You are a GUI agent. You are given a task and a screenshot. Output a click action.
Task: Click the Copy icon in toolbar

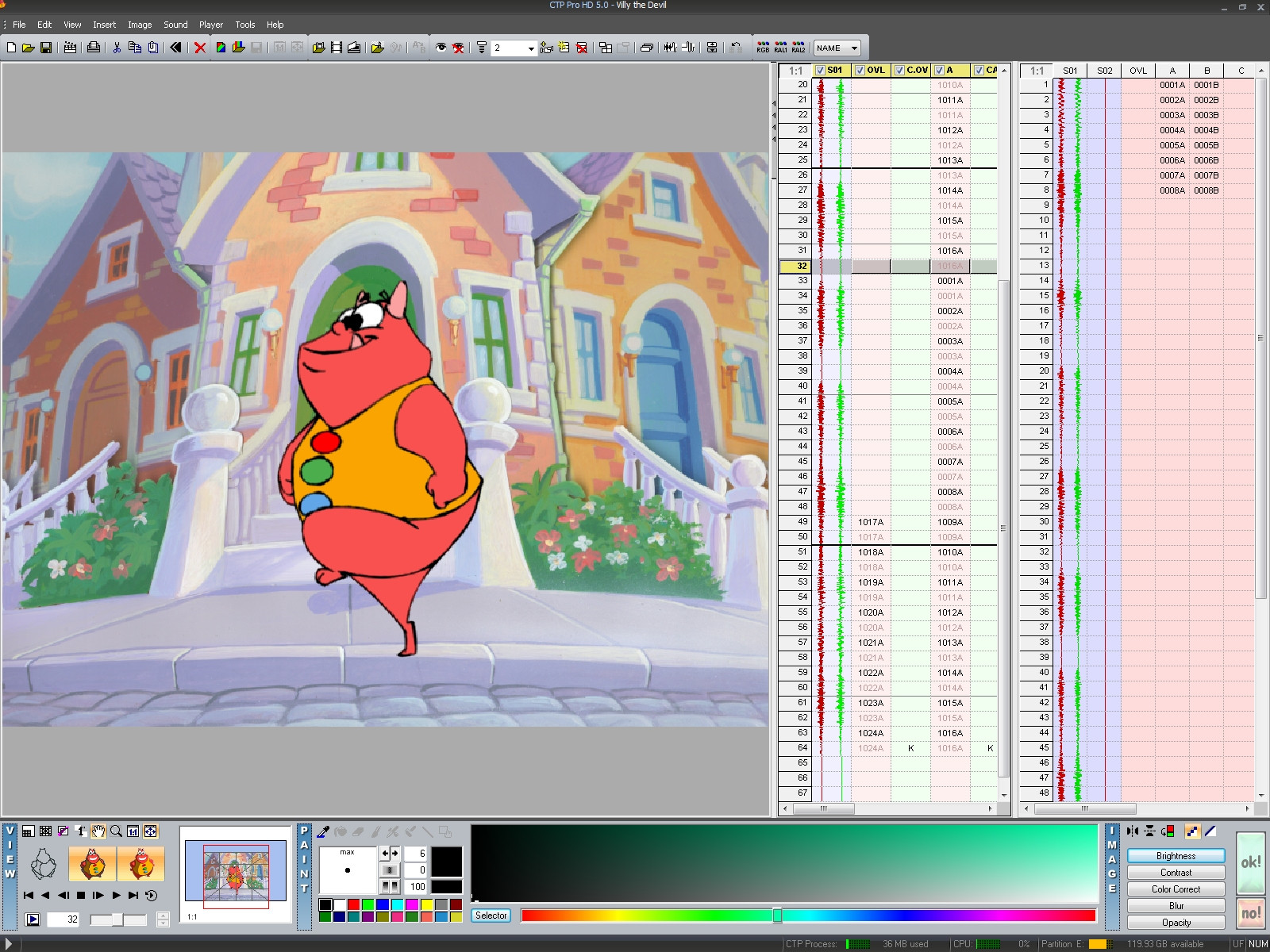[x=135, y=48]
